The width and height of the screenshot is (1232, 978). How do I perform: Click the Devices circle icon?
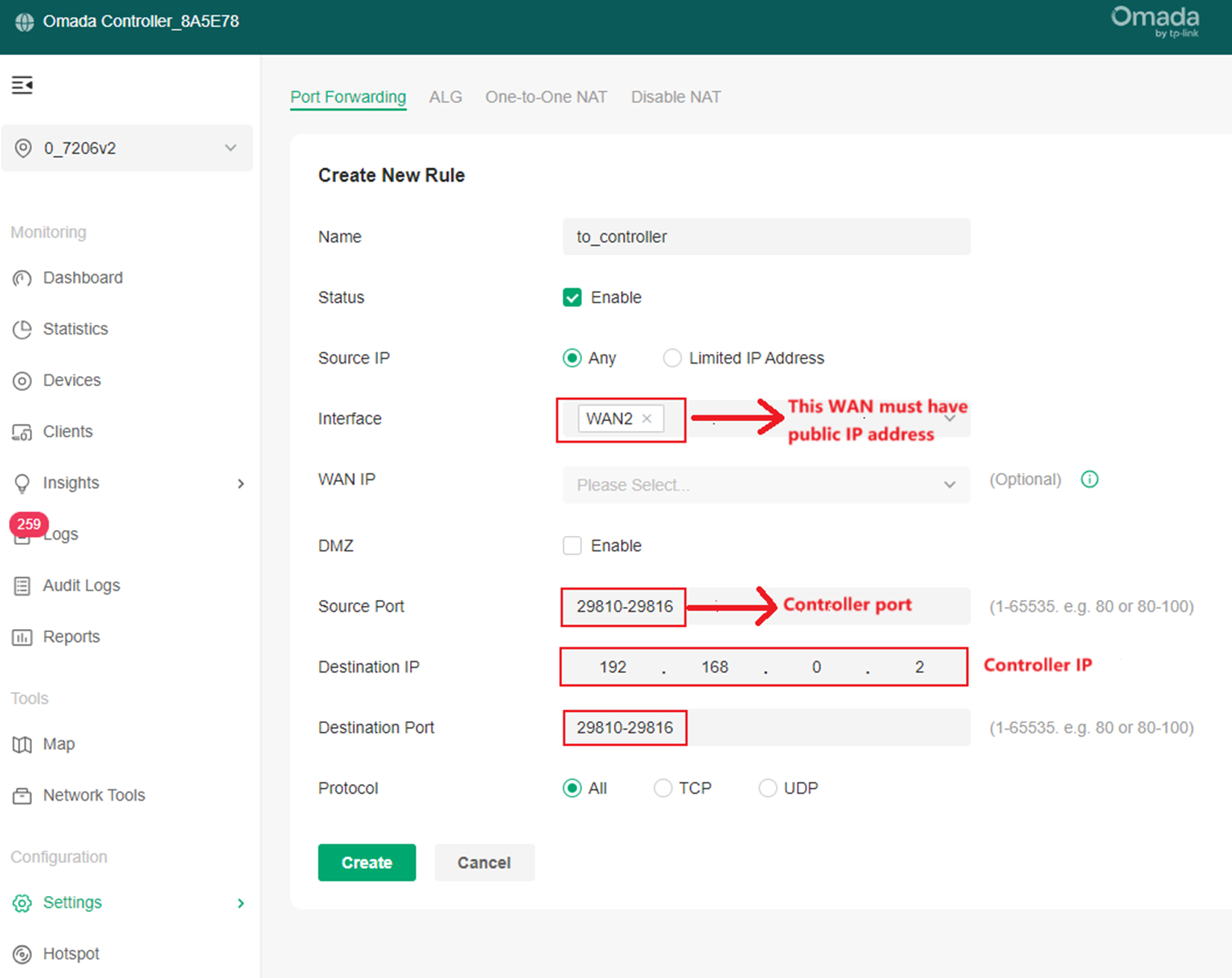pyautogui.click(x=22, y=381)
